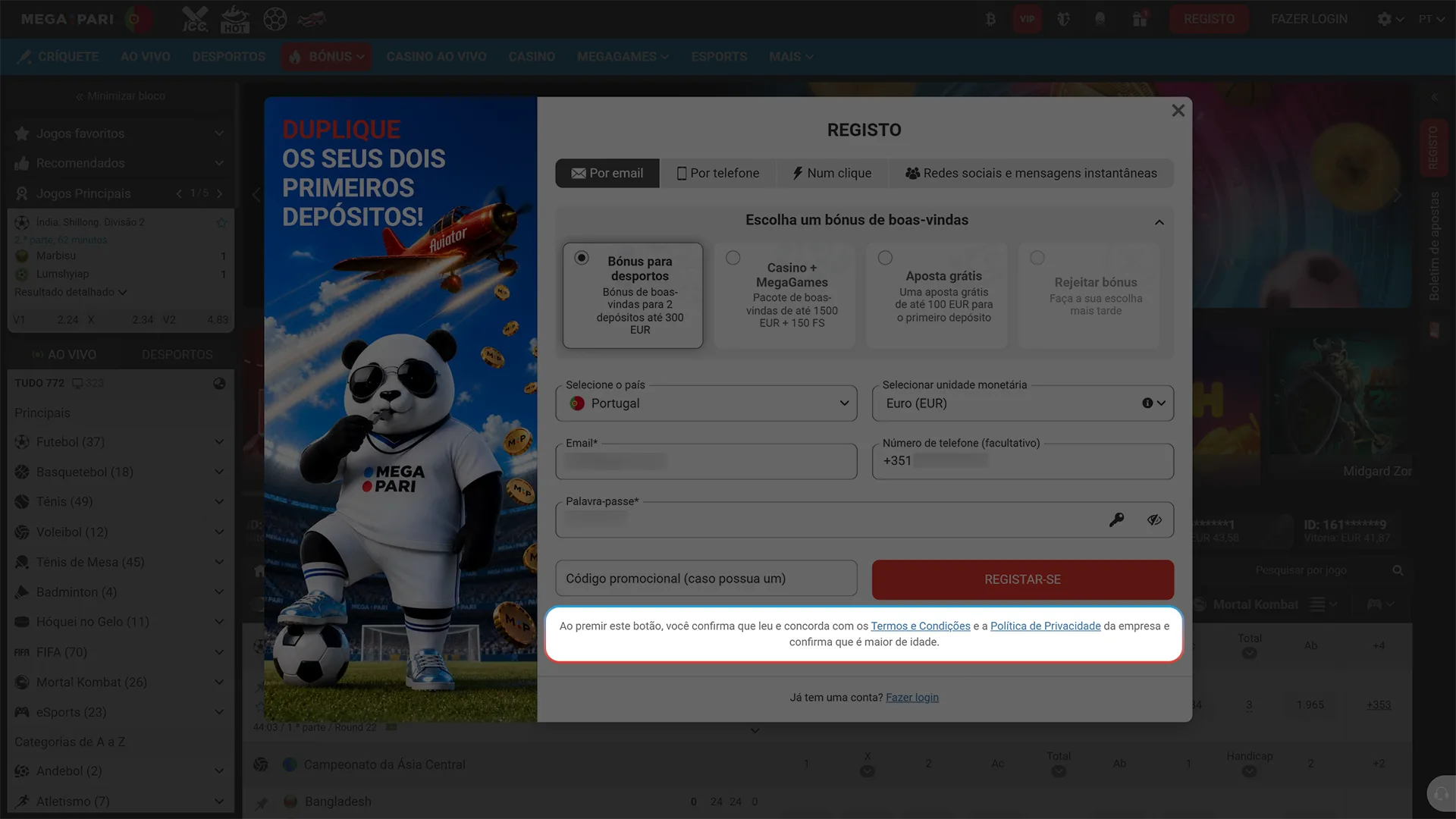
Task: Click the Ténis de Mesa sport icon
Action: (22, 562)
